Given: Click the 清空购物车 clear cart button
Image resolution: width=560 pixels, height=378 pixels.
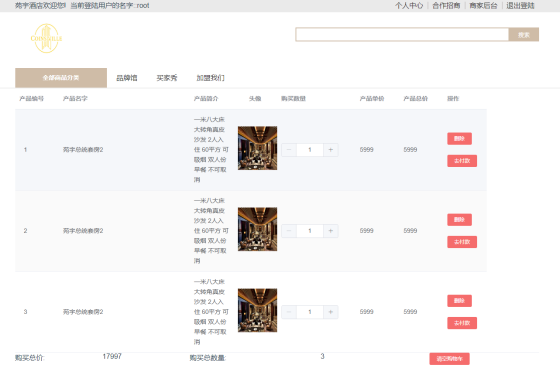Looking at the screenshot, I should click(x=449, y=359).
